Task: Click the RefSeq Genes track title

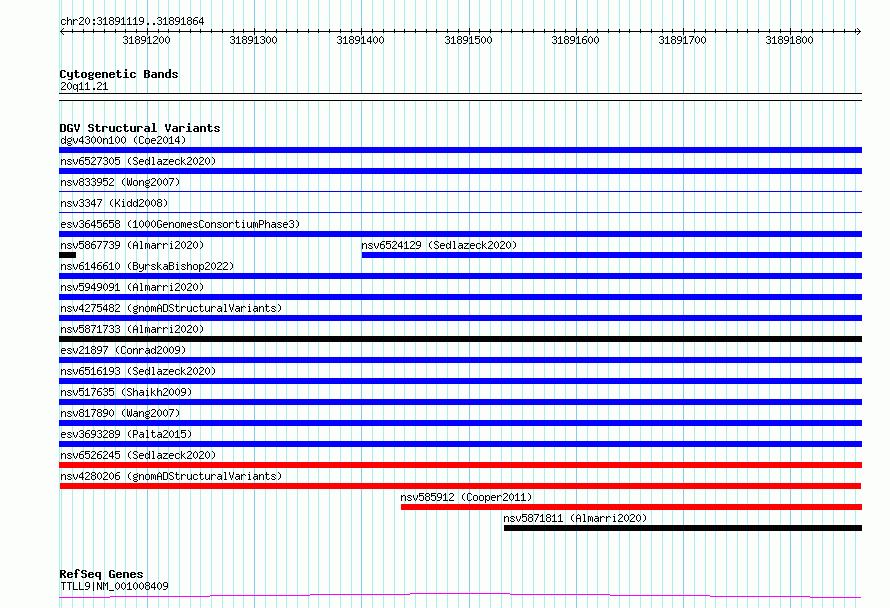Action: click(x=101, y=574)
